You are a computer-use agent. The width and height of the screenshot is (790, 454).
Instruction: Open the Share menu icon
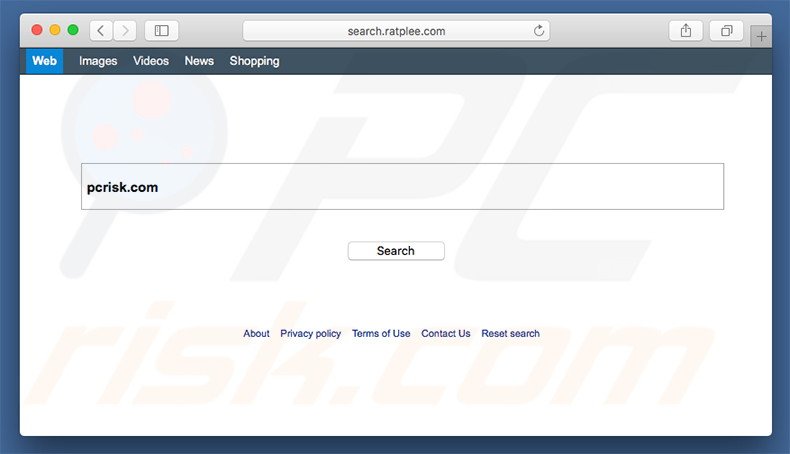(x=686, y=31)
